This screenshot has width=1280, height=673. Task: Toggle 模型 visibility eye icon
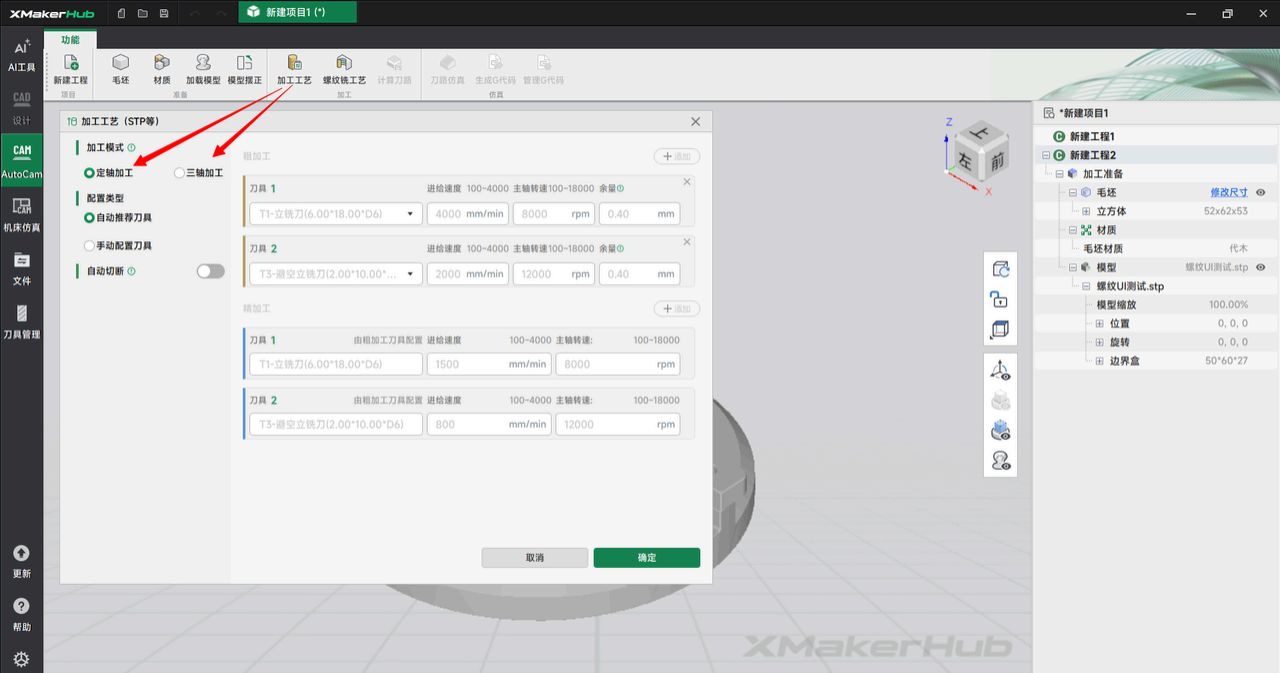(1261, 267)
